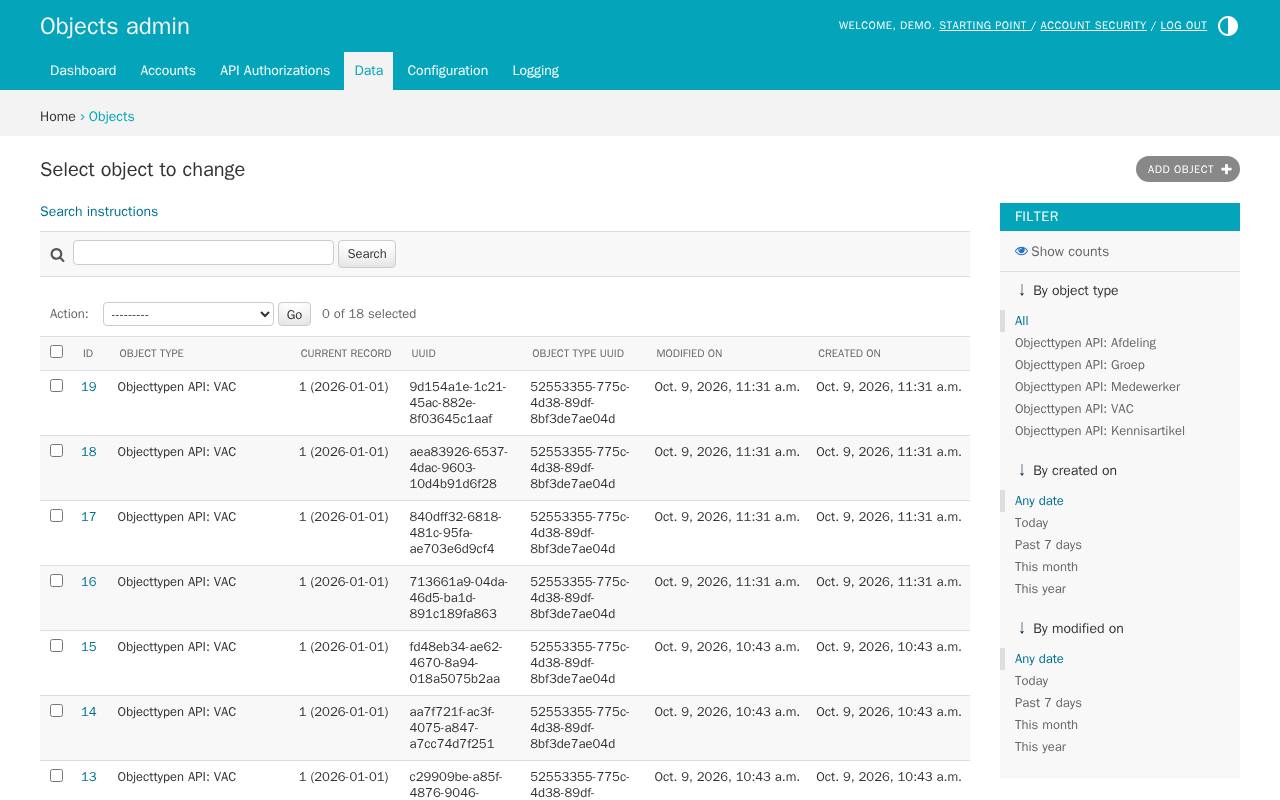Open the Search instructions link
The height and width of the screenshot is (800, 1280).
click(x=99, y=211)
